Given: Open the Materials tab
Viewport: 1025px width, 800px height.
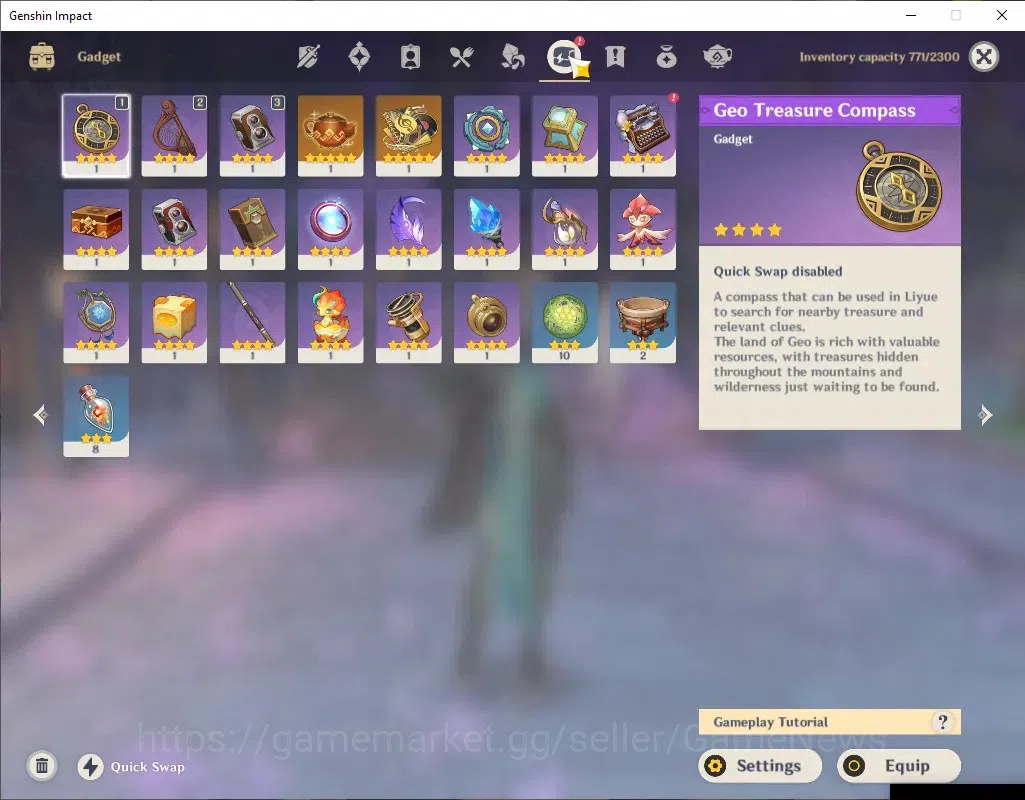Looking at the screenshot, I should (512, 57).
